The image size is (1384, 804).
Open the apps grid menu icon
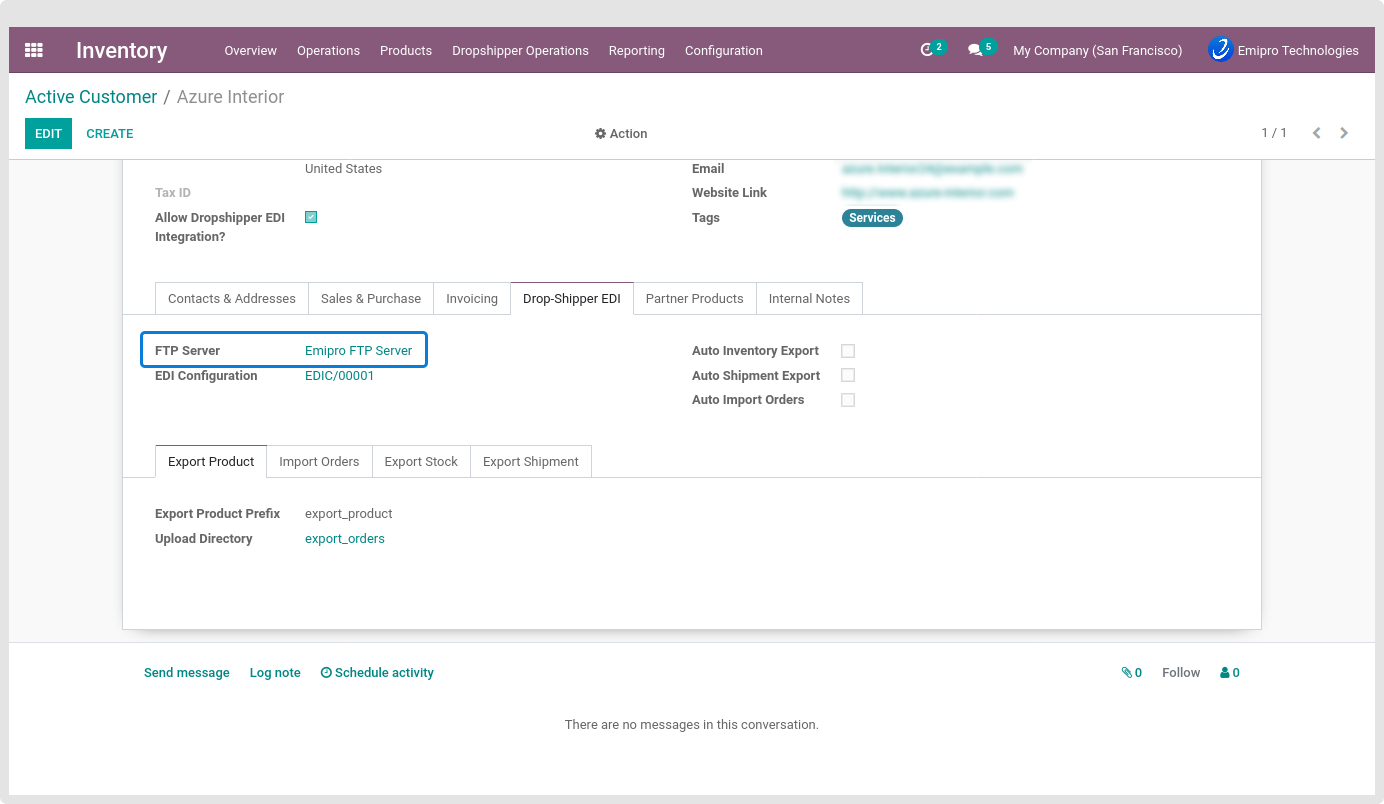[x=34, y=50]
